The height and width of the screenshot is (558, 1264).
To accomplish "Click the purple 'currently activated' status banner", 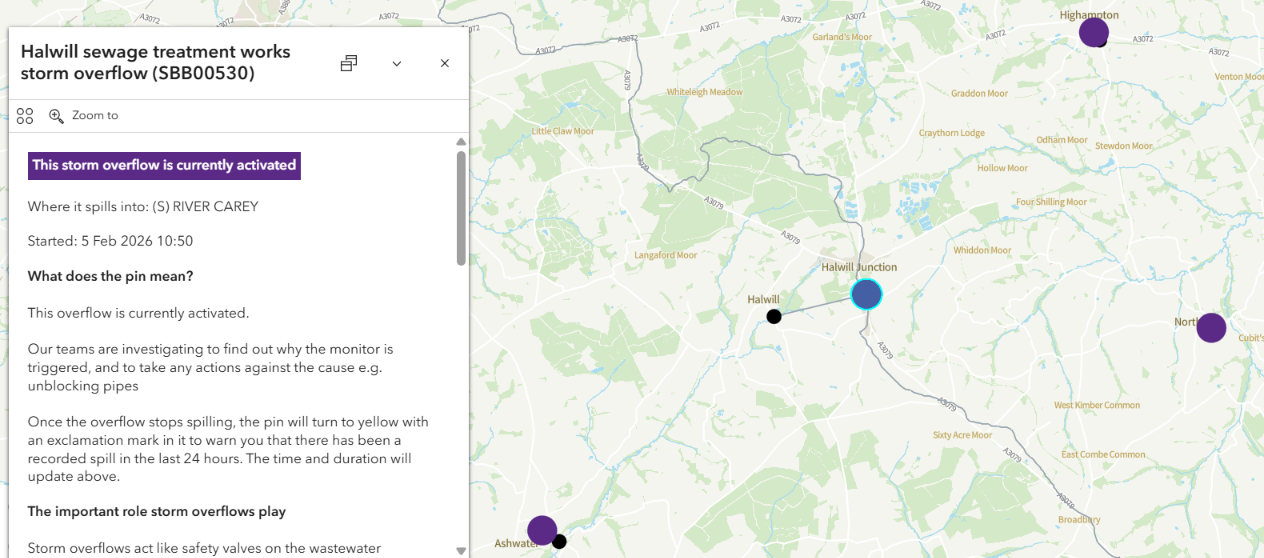I will coord(164,165).
